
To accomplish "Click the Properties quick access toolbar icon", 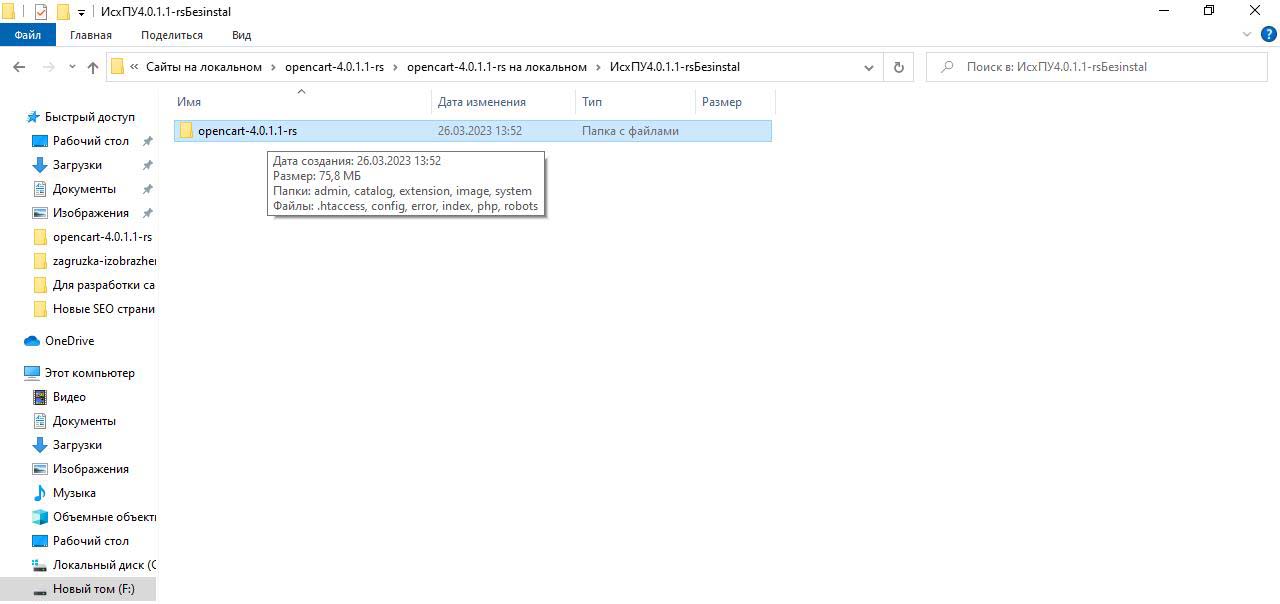I will pos(41,12).
